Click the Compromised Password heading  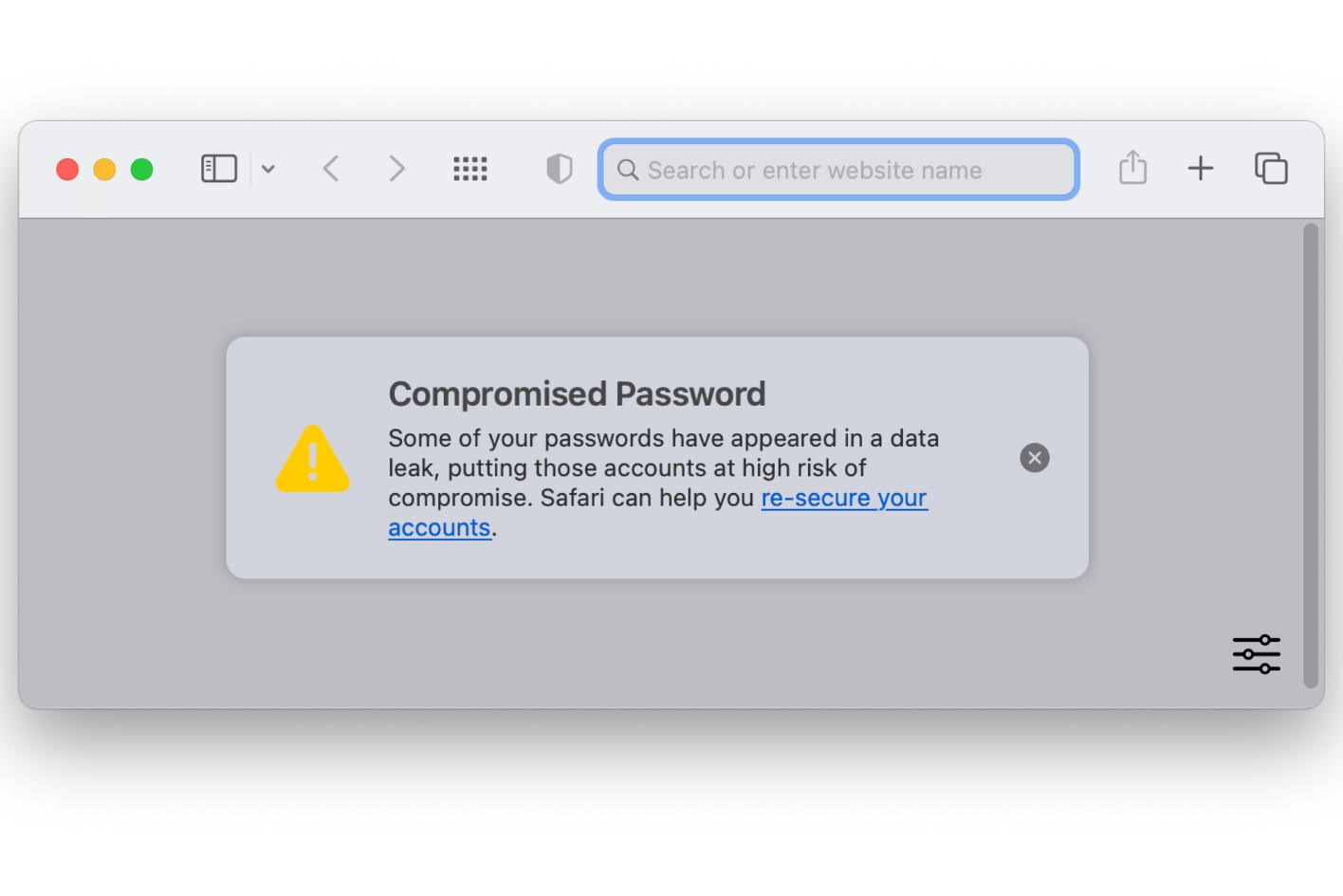577,393
